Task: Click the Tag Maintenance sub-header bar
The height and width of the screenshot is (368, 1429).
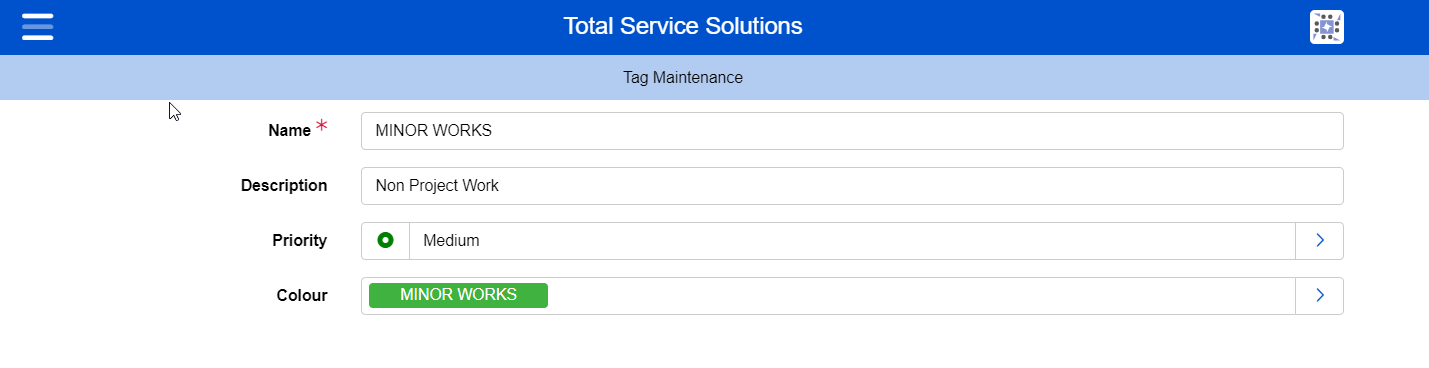Action: click(x=714, y=77)
